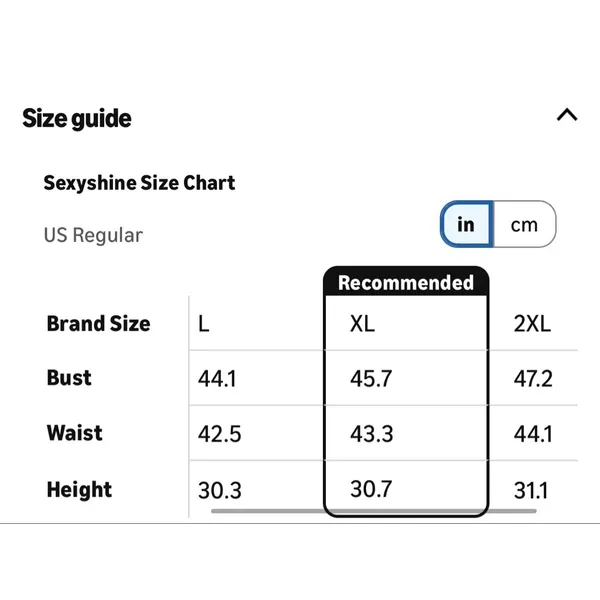Select the Brand Size row header
Screen dimensions: 600x600
tap(98, 323)
